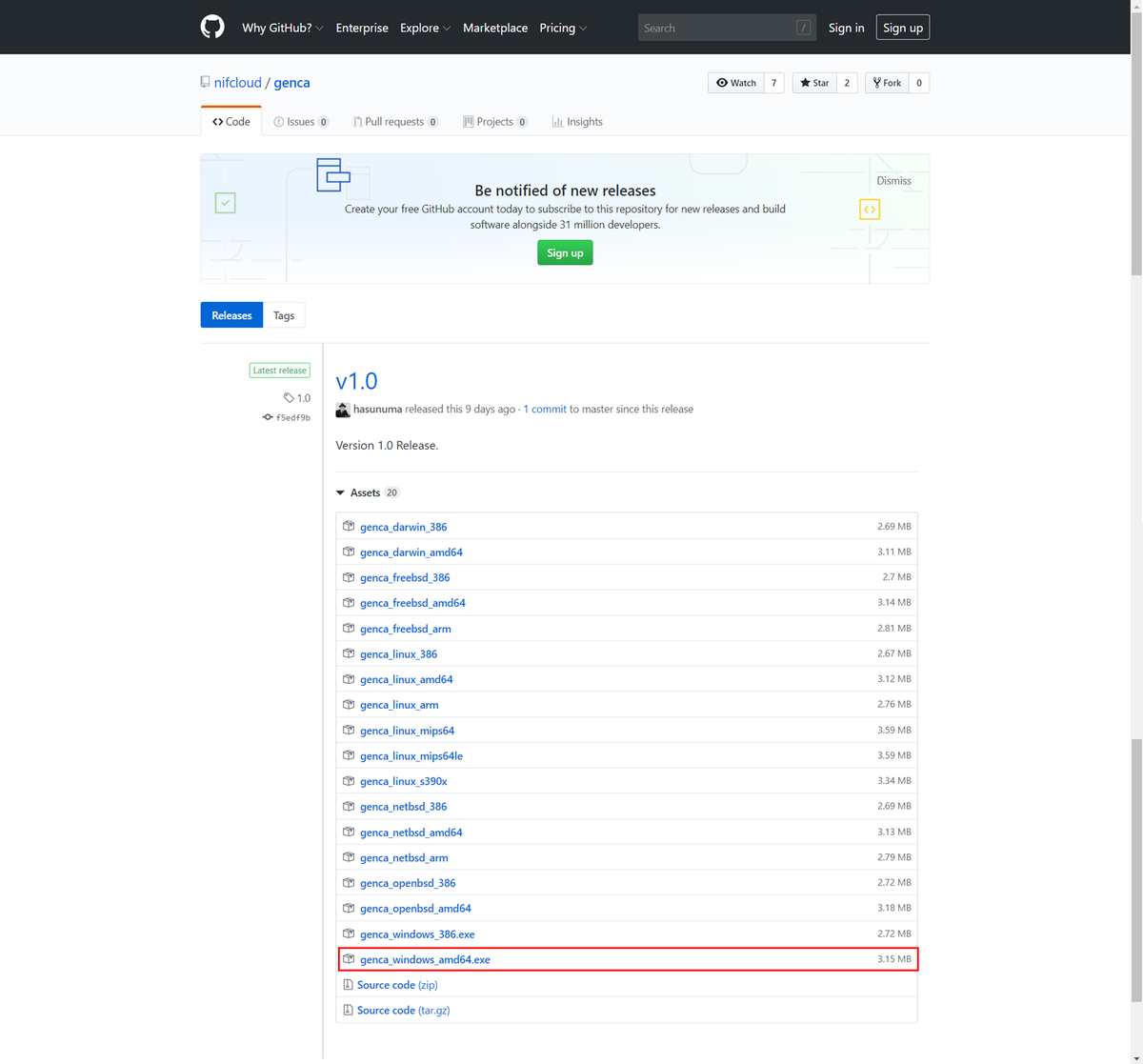Expand the Explore dropdown in header
The image size is (1143, 1064).
tap(425, 28)
